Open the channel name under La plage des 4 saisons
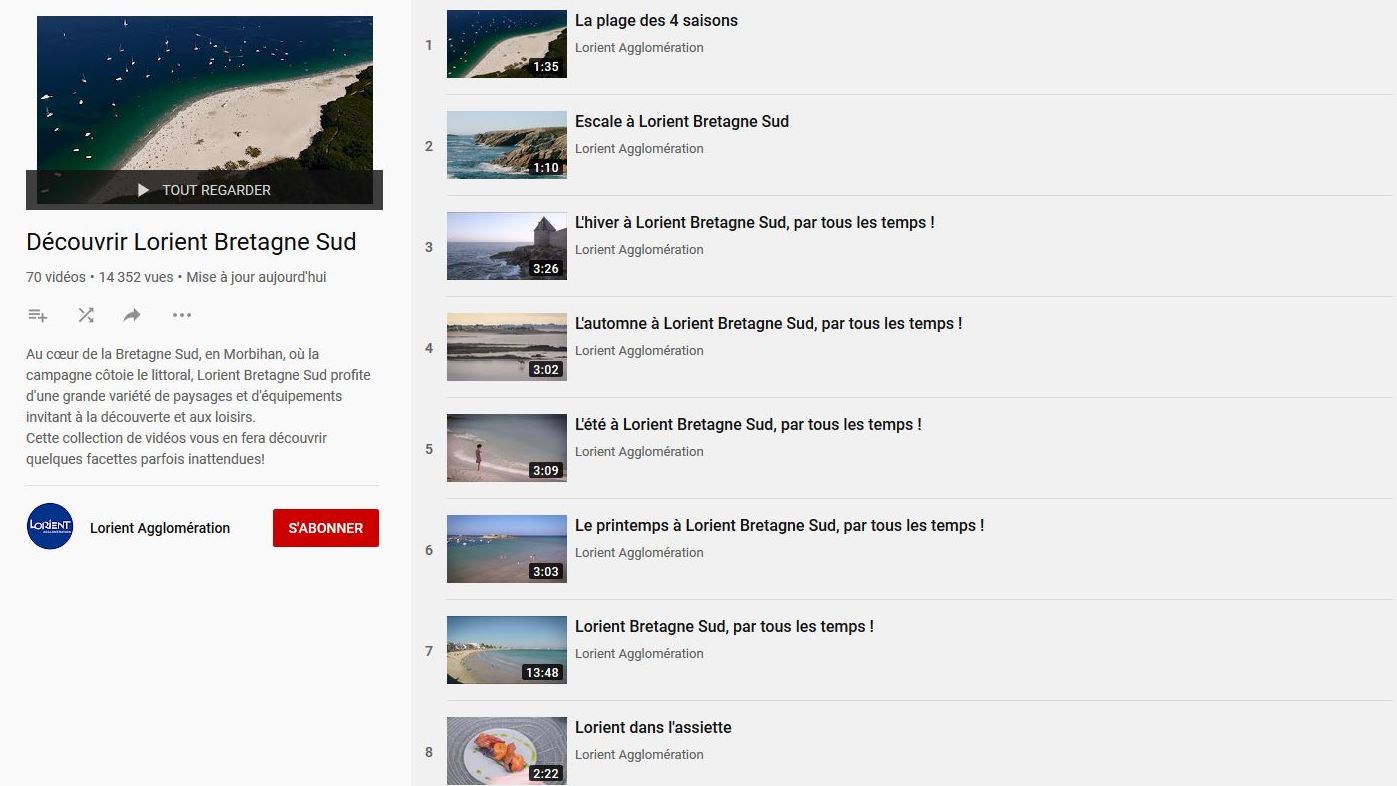 coord(639,48)
